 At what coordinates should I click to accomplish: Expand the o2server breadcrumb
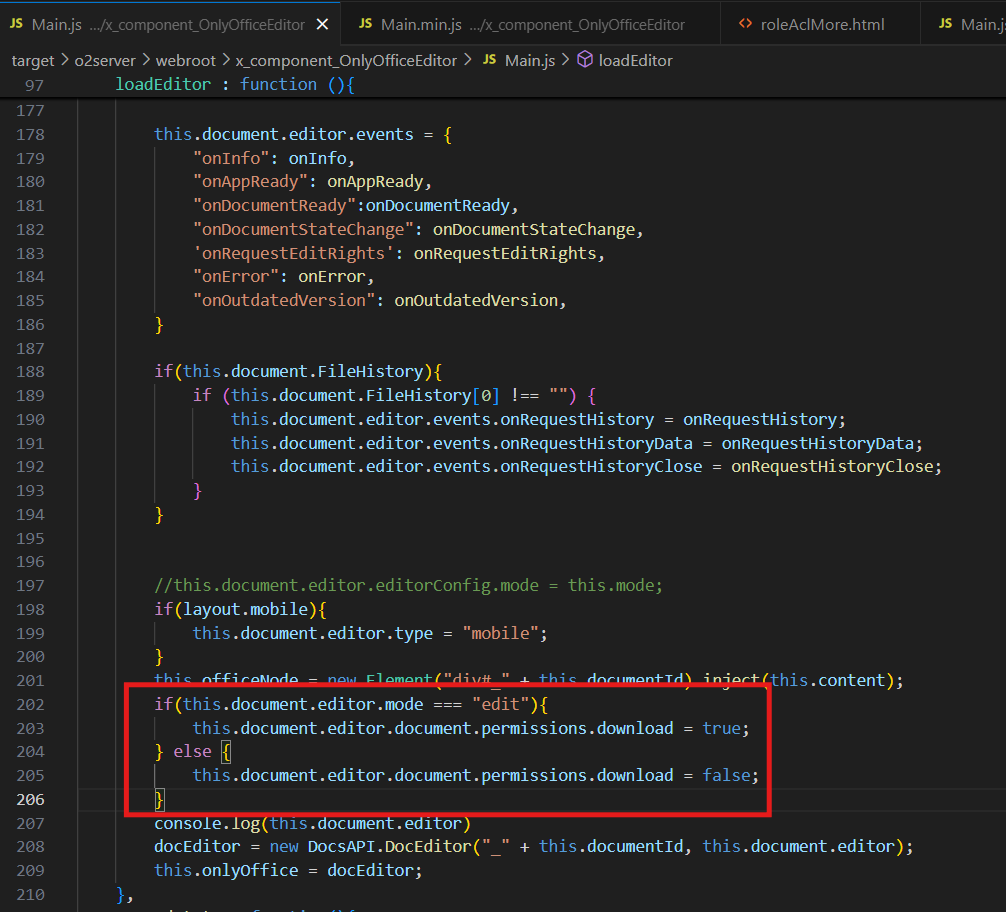click(108, 61)
